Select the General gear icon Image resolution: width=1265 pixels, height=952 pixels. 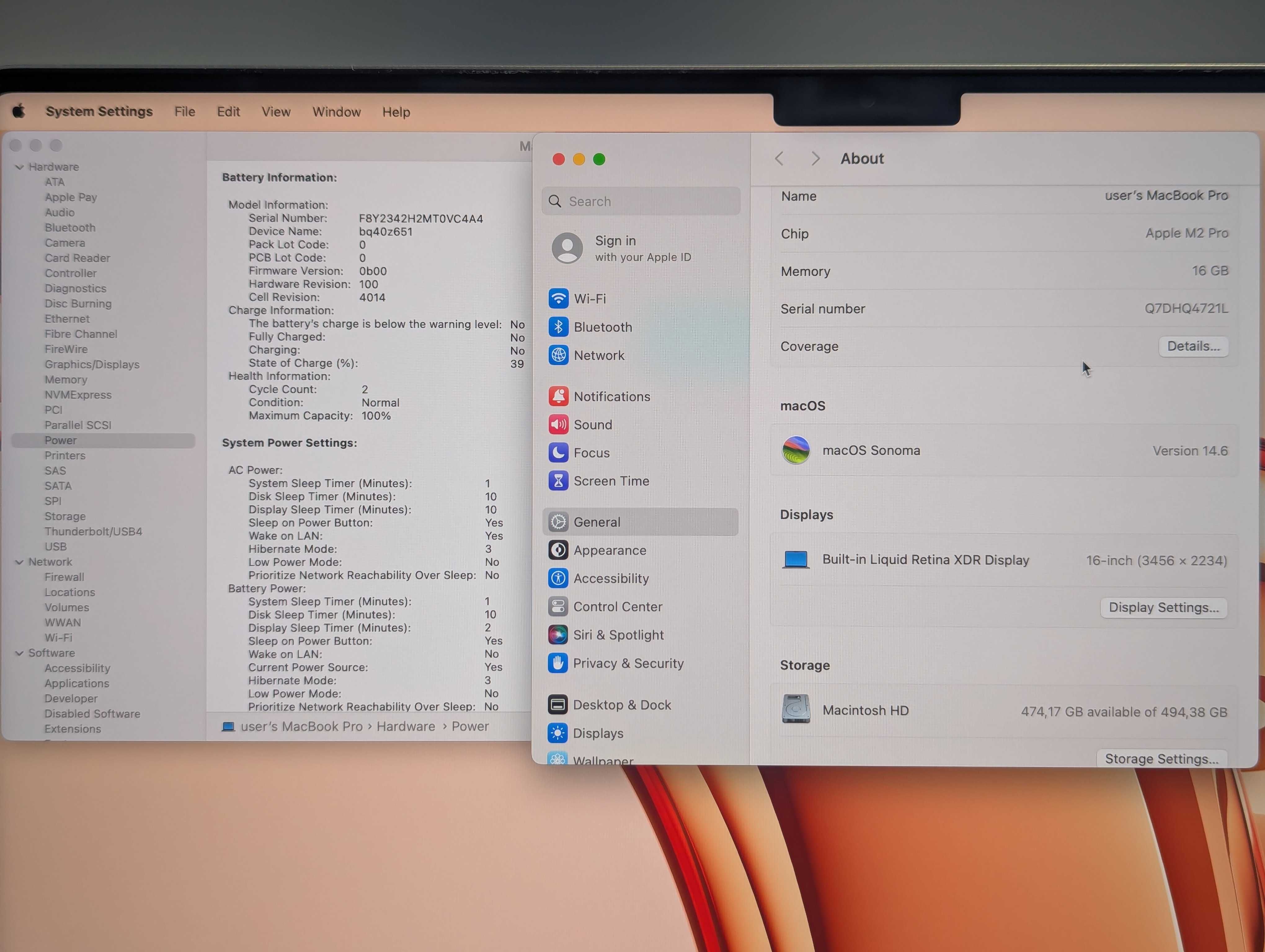point(558,522)
